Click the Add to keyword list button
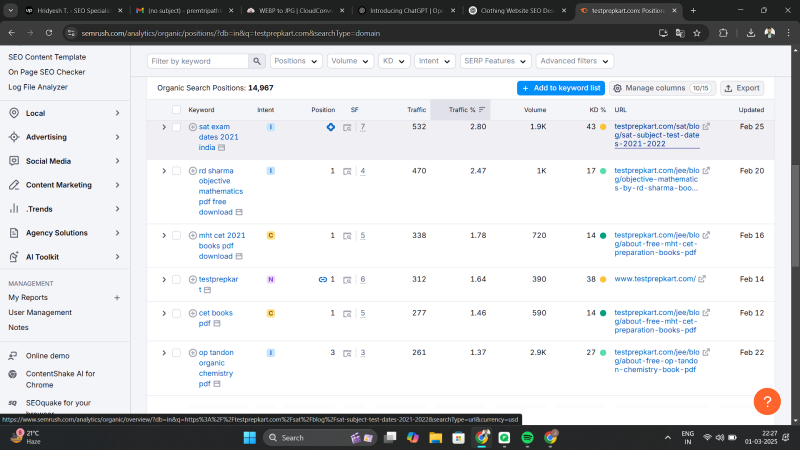Image resolution: width=800 pixels, height=450 pixels. coord(560,88)
